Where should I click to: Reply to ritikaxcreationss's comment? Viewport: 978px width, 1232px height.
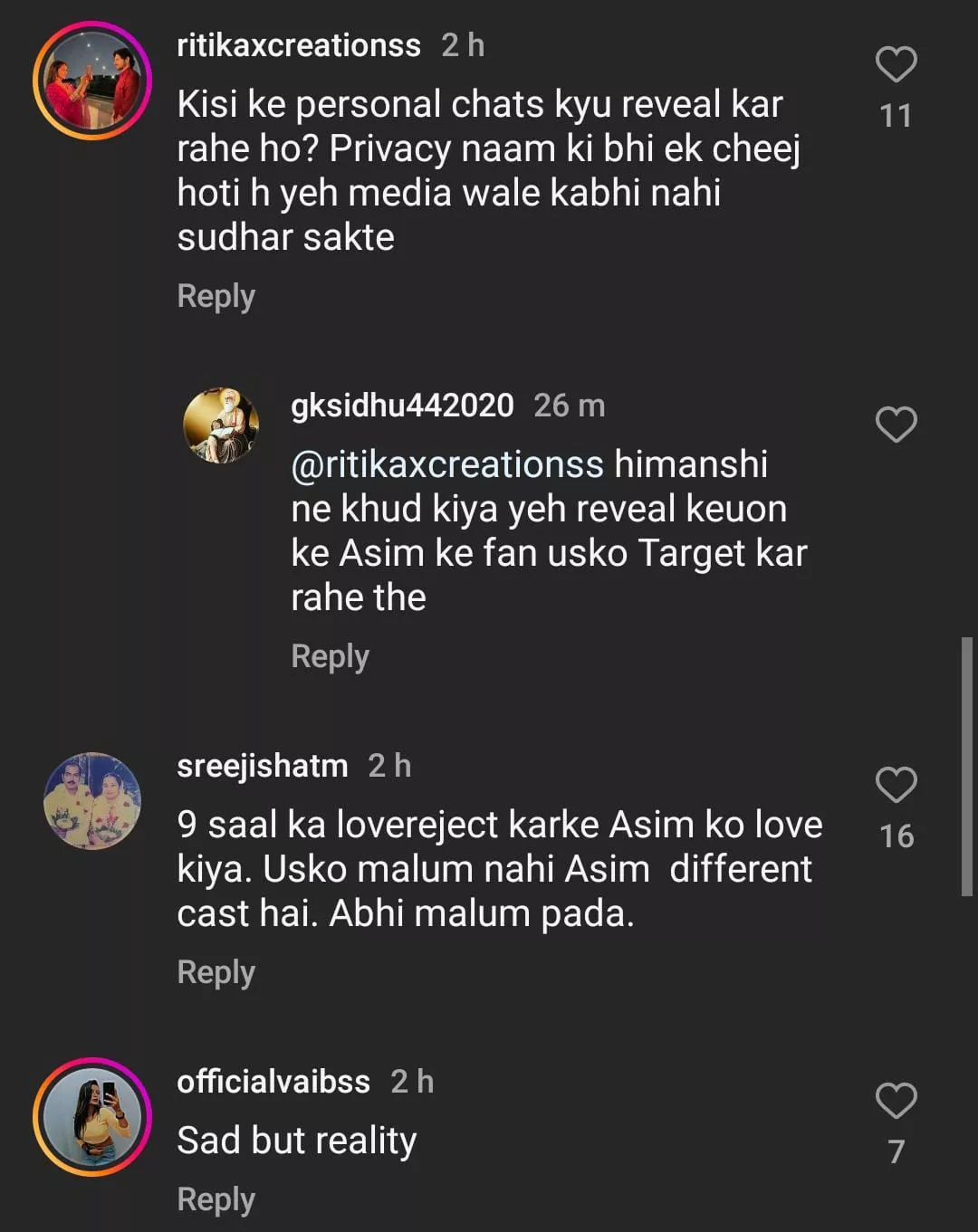point(216,296)
